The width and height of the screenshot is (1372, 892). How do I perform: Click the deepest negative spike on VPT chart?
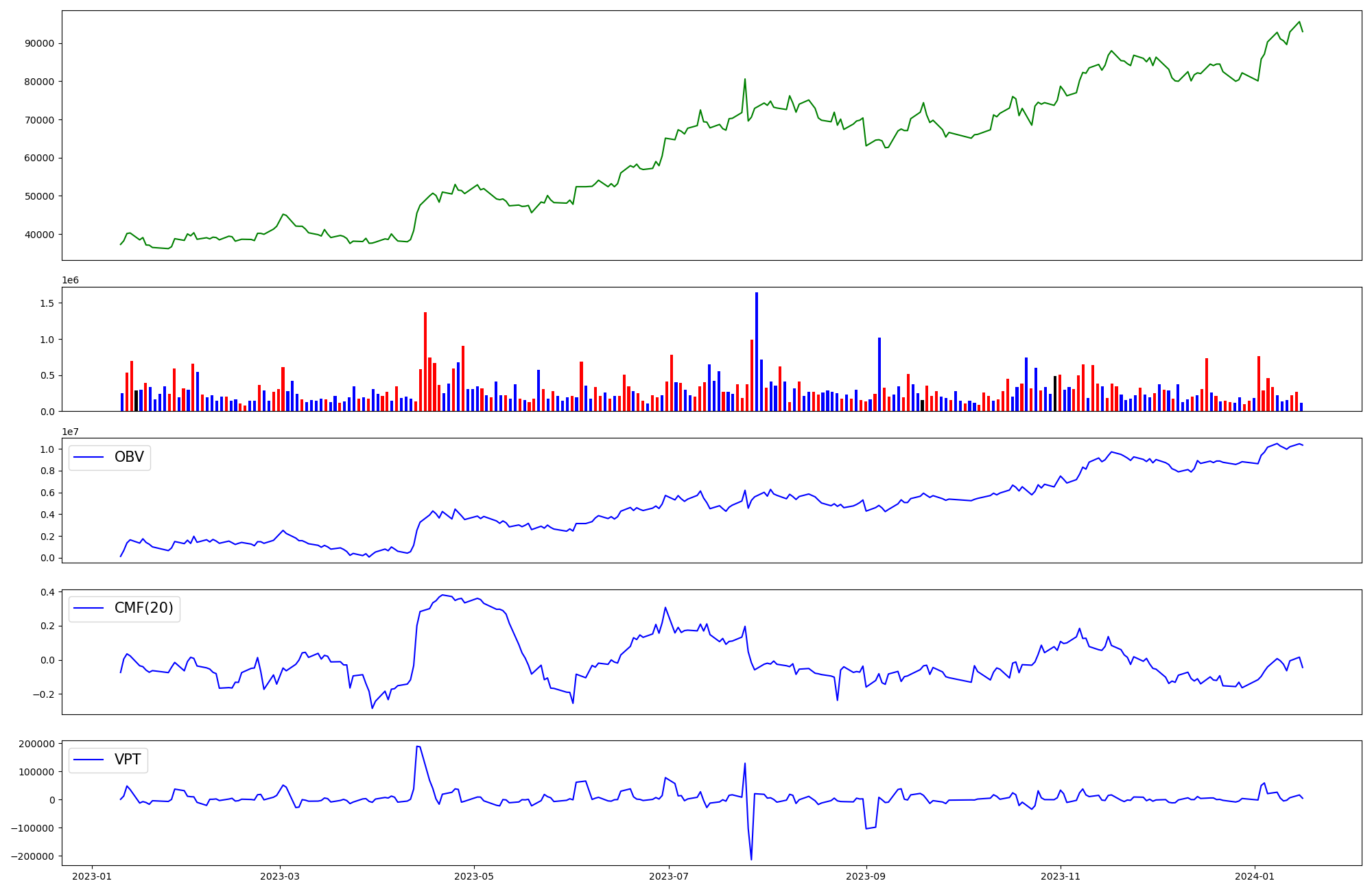pyautogui.click(x=751, y=858)
